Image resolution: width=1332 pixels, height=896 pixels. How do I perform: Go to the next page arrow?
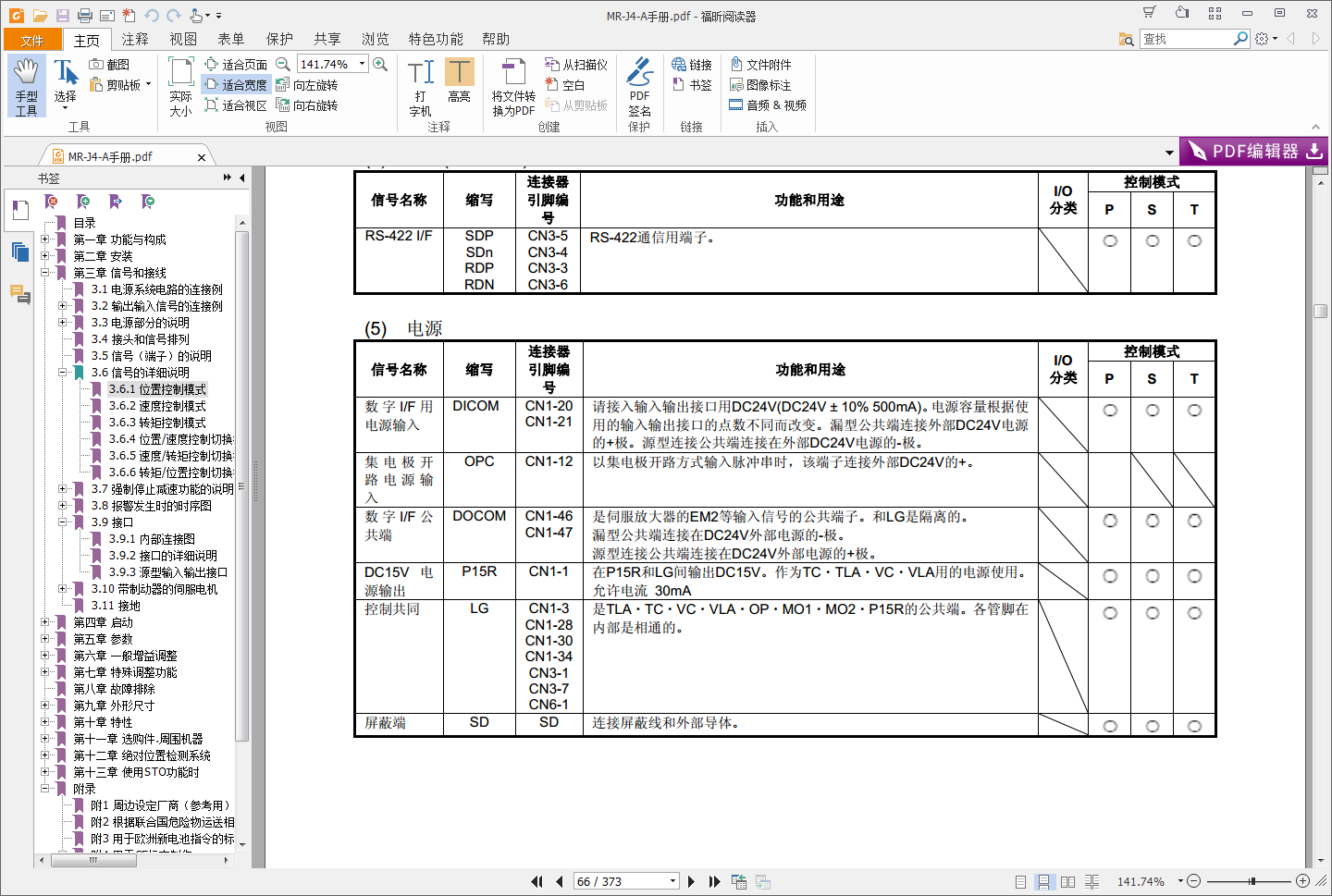691,881
